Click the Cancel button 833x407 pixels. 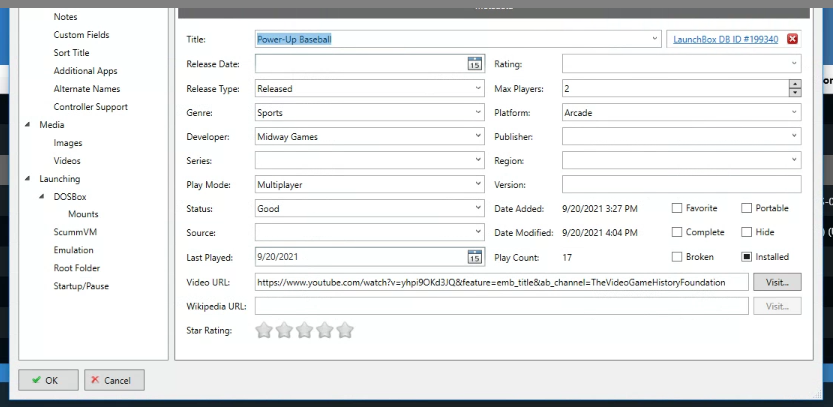pos(114,380)
